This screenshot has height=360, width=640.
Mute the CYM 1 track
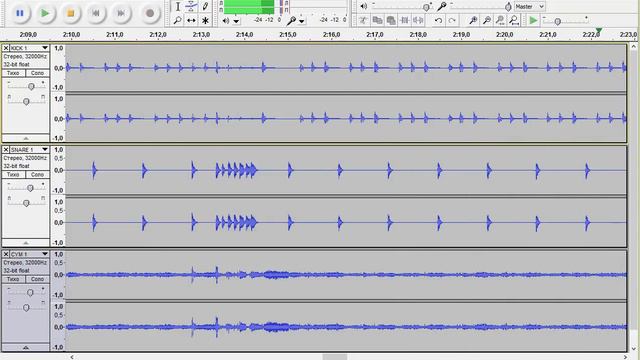click(13, 279)
